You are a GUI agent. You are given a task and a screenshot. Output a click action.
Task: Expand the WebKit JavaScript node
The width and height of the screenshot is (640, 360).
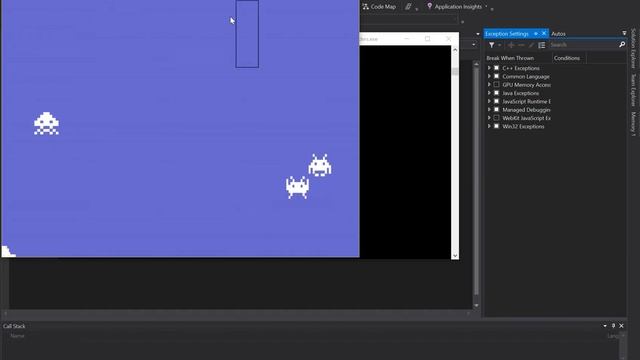[x=489, y=118]
